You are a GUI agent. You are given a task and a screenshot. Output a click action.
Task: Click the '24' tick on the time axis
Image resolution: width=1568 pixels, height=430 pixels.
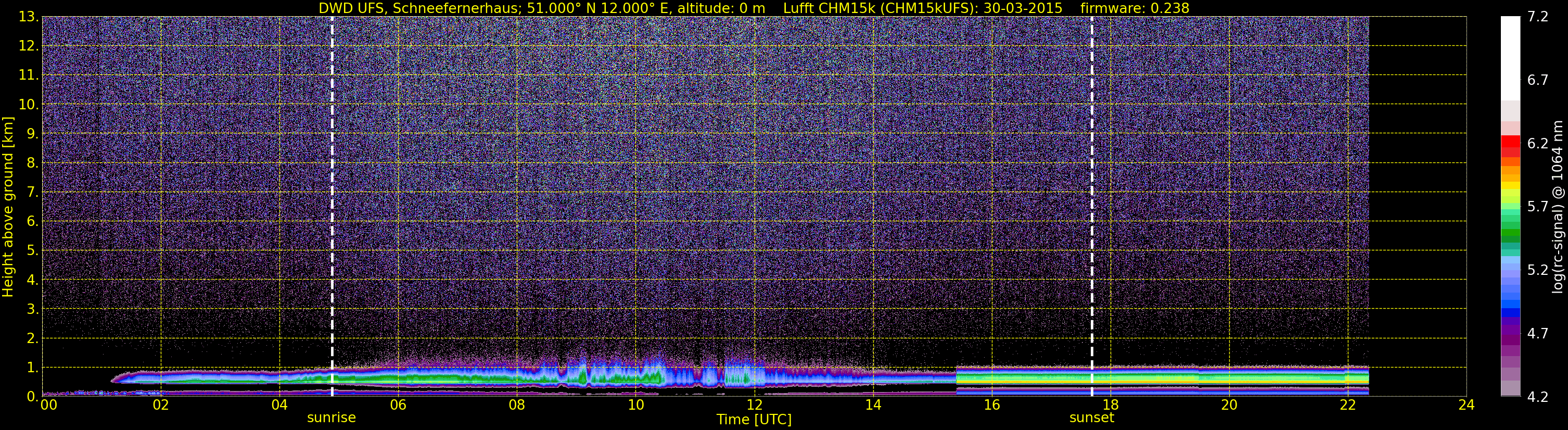tap(1467, 405)
